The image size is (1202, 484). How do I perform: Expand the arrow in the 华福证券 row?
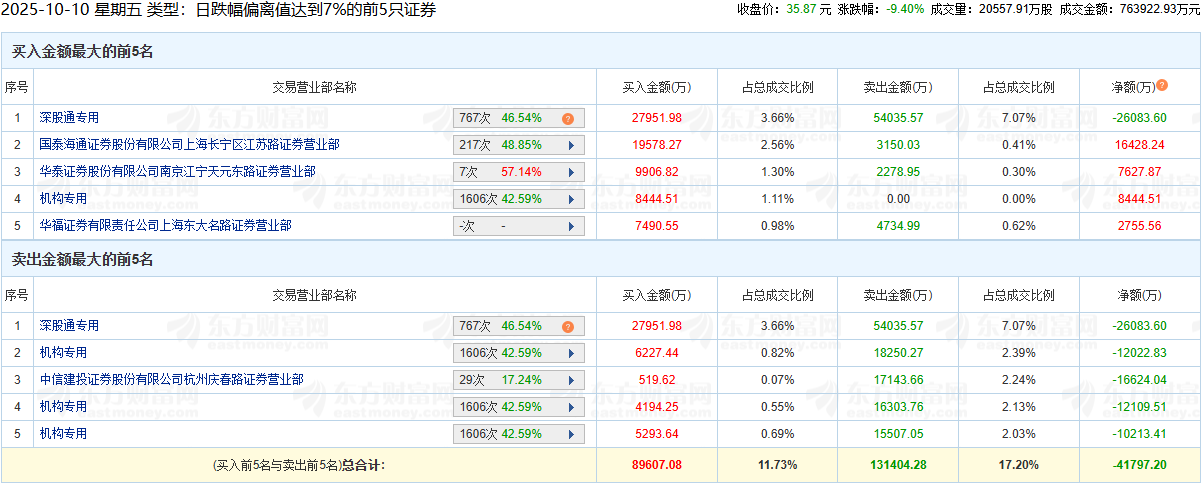[x=571, y=226]
